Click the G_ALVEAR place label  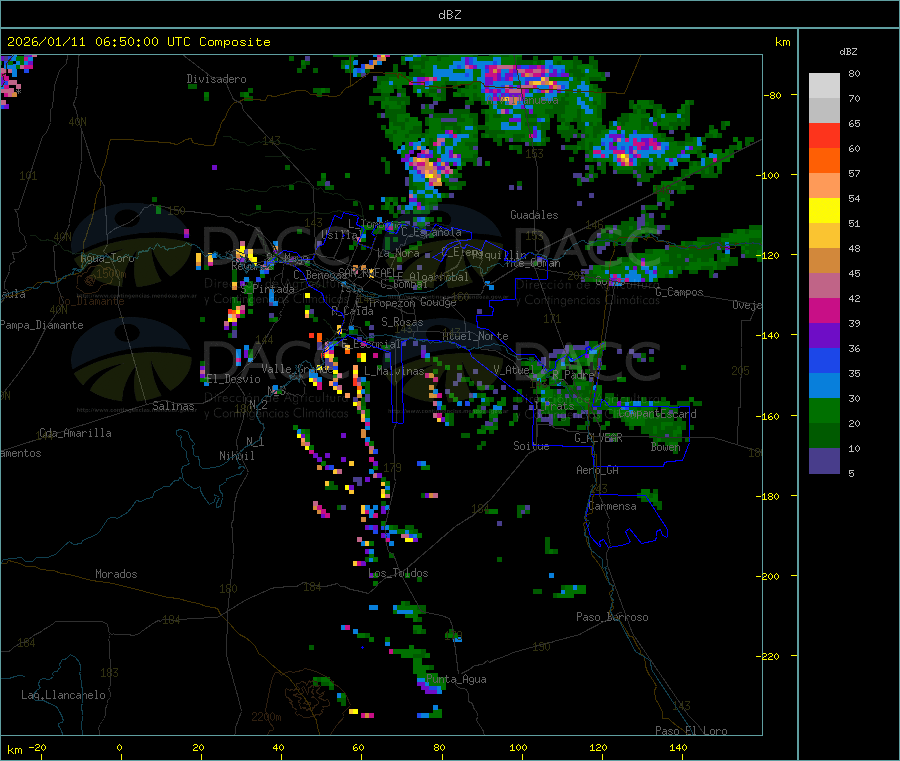point(598,438)
